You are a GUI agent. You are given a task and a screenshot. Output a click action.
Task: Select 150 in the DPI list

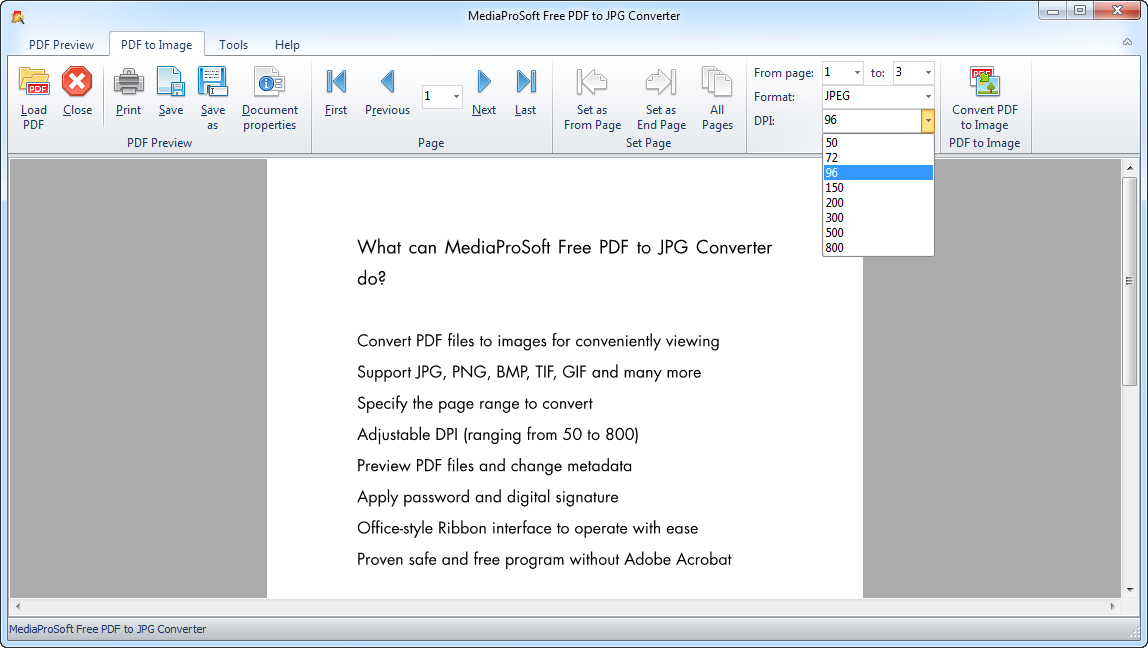click(x=878, y=187)
